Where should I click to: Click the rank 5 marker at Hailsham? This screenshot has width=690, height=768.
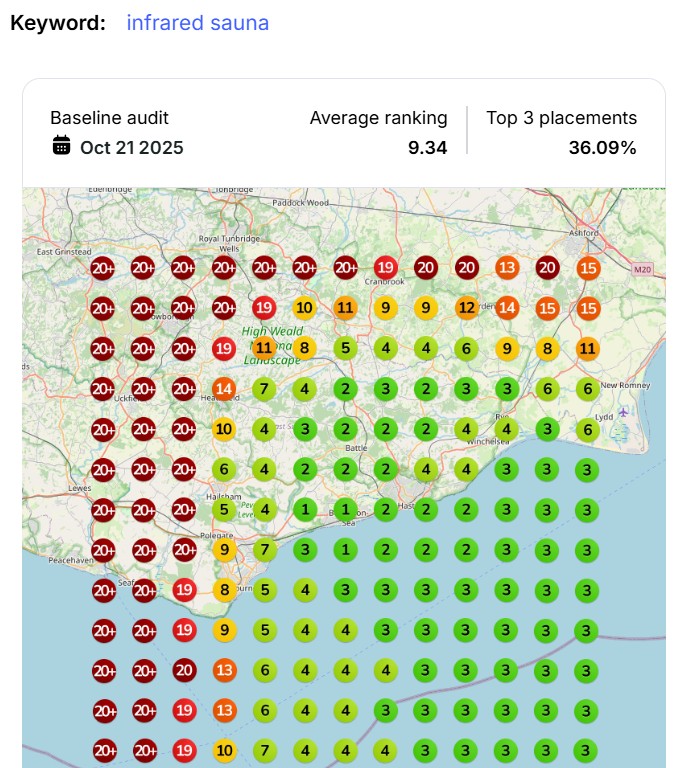point(223,511)
